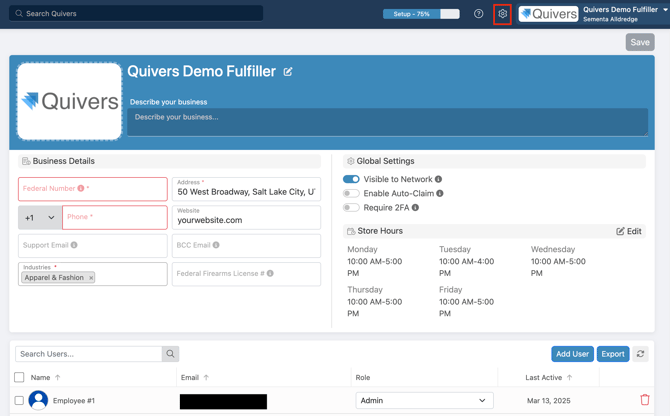670x416 pixels.
Task: Click the Federal Firearms License field
Action: coord(246,274)
